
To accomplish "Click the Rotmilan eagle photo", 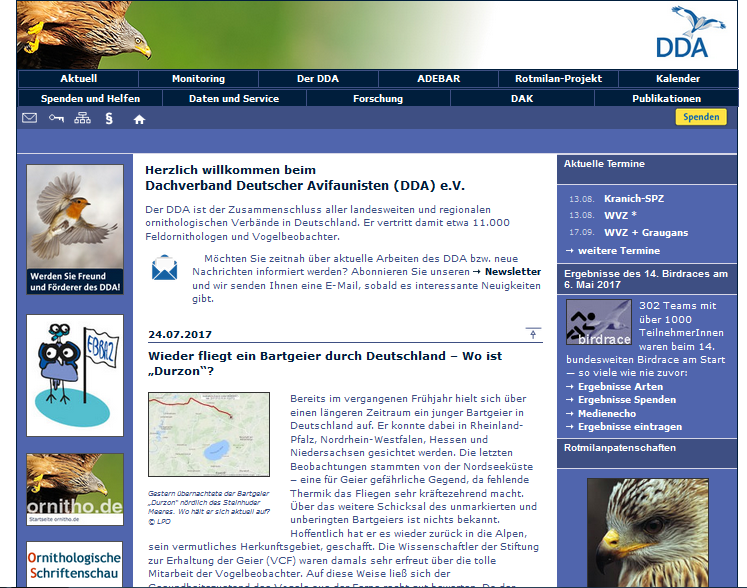I will click(647, 533).
